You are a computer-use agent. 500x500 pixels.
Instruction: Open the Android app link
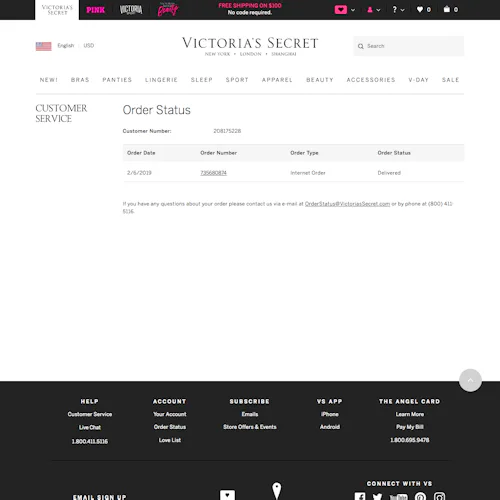click(x=330, y=427)
